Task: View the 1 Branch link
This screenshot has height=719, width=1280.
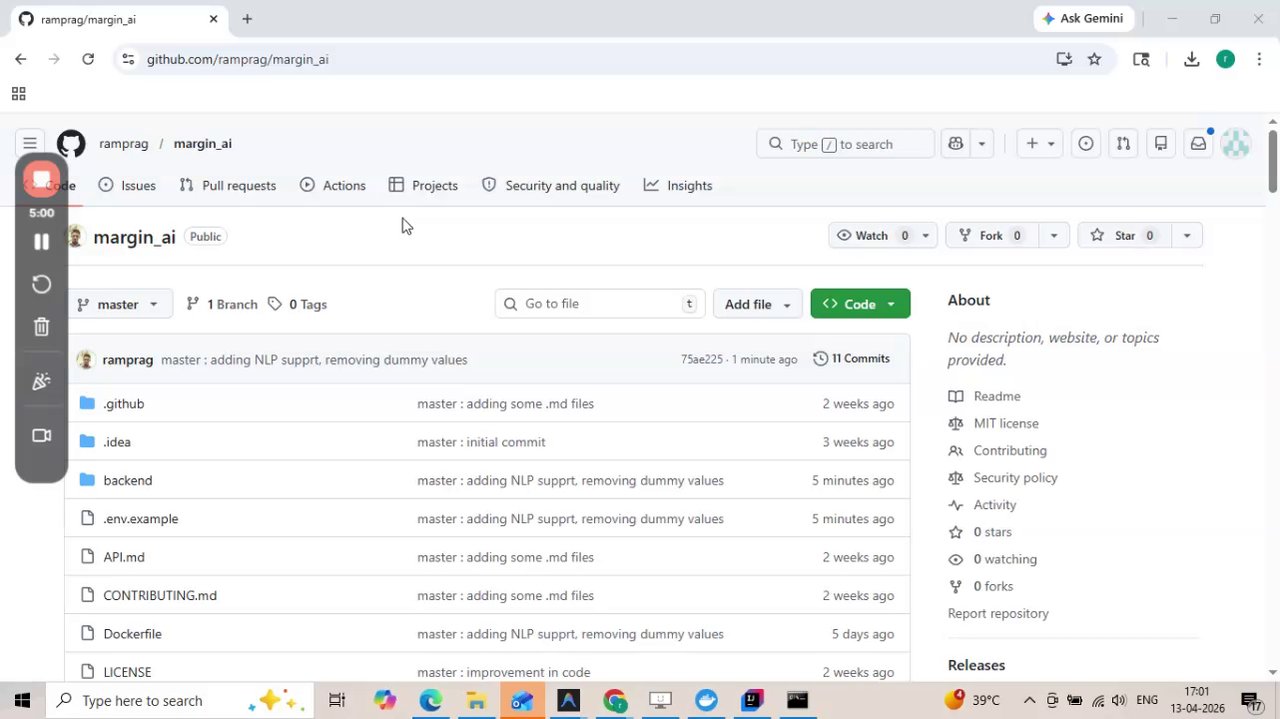Action: coord(222,304)
